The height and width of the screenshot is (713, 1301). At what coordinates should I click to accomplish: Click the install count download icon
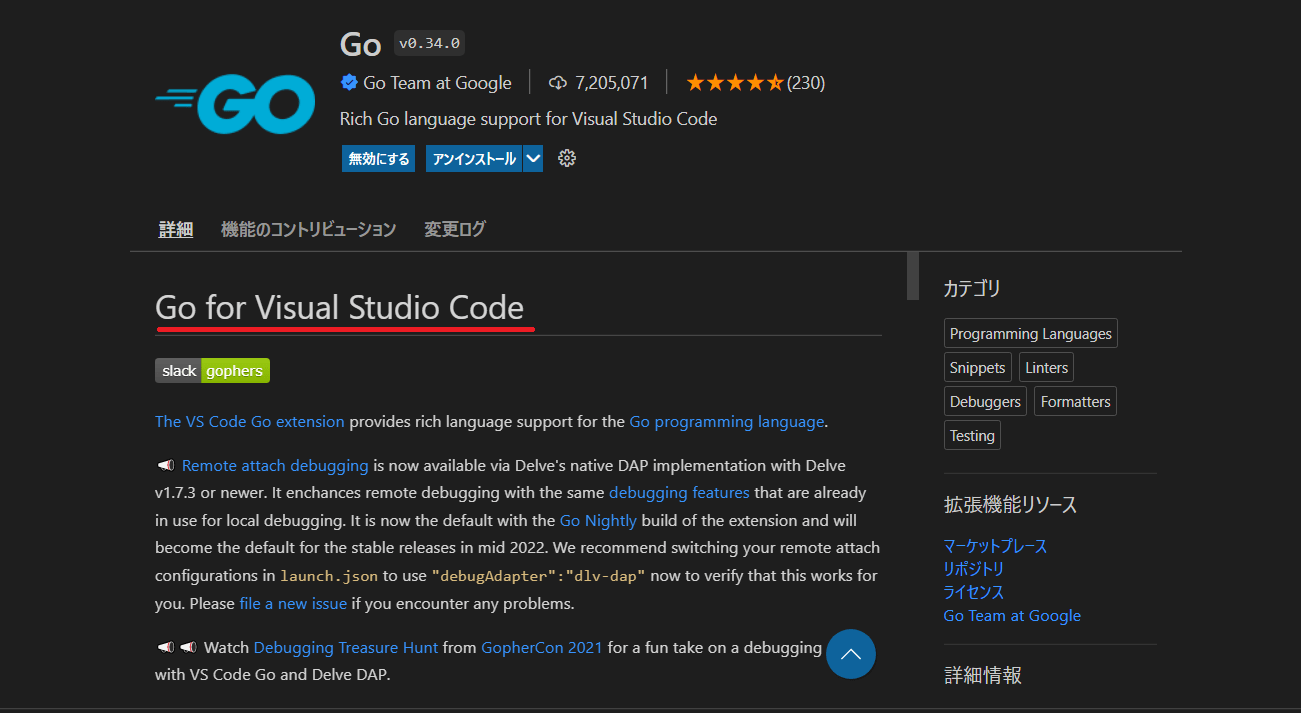pos(558,83)
